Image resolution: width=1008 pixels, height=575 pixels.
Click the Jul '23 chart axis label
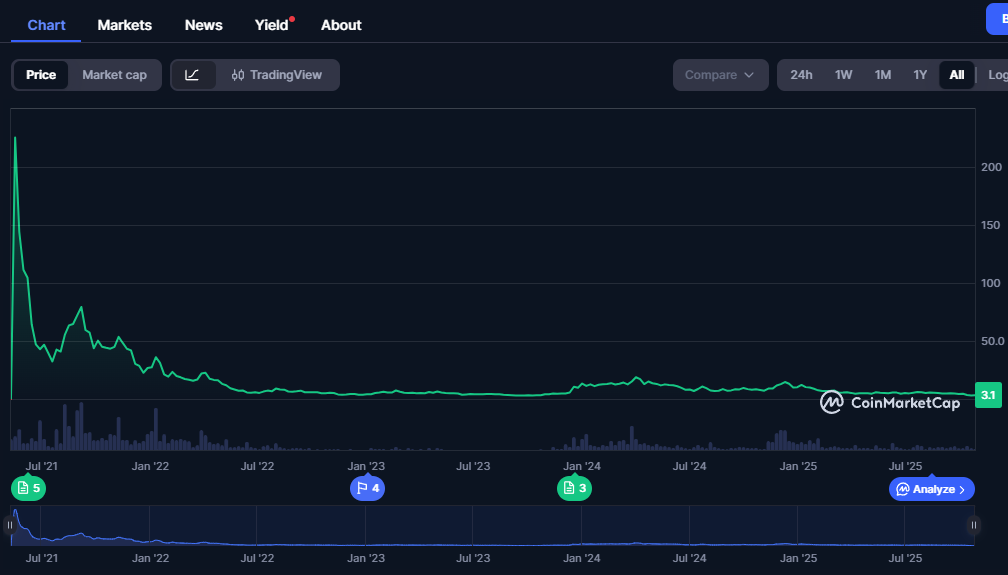(x=473, y=466)
